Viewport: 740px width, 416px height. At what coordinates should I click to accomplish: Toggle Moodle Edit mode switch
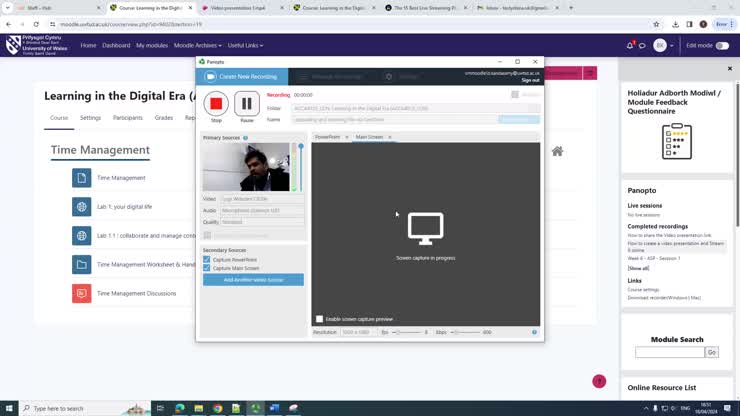pos(722,45)
